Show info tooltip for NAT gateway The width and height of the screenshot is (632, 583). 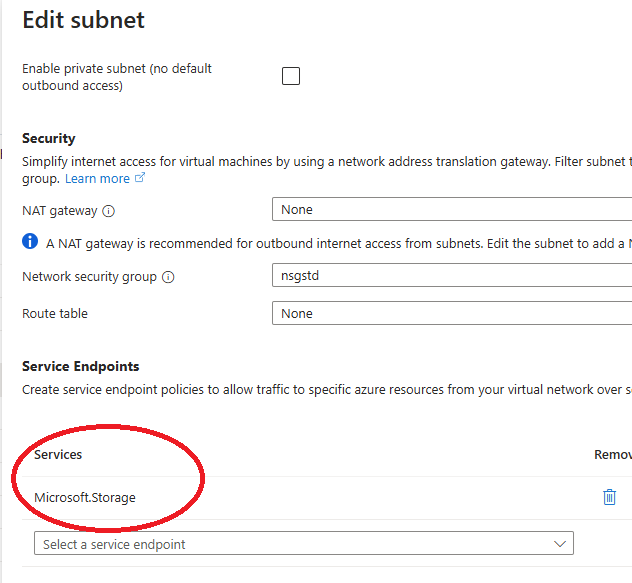click(108, 211)
